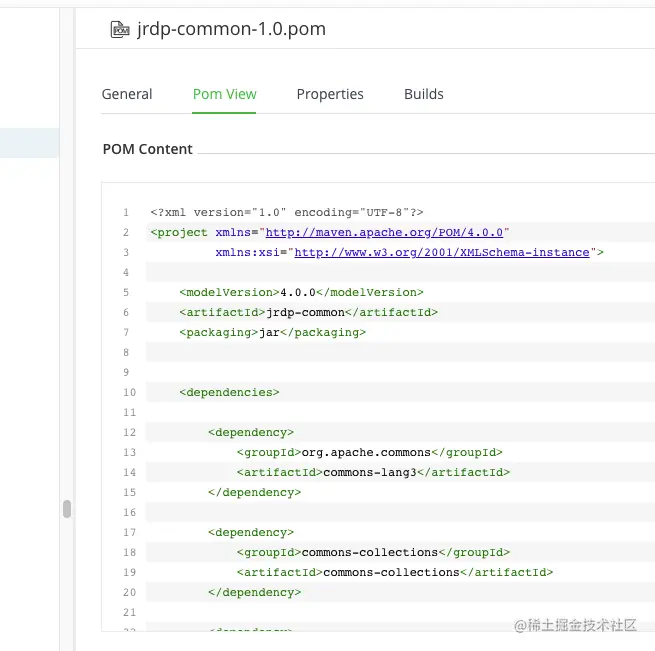Click the packaging jar line

click(x=272, y=332)
